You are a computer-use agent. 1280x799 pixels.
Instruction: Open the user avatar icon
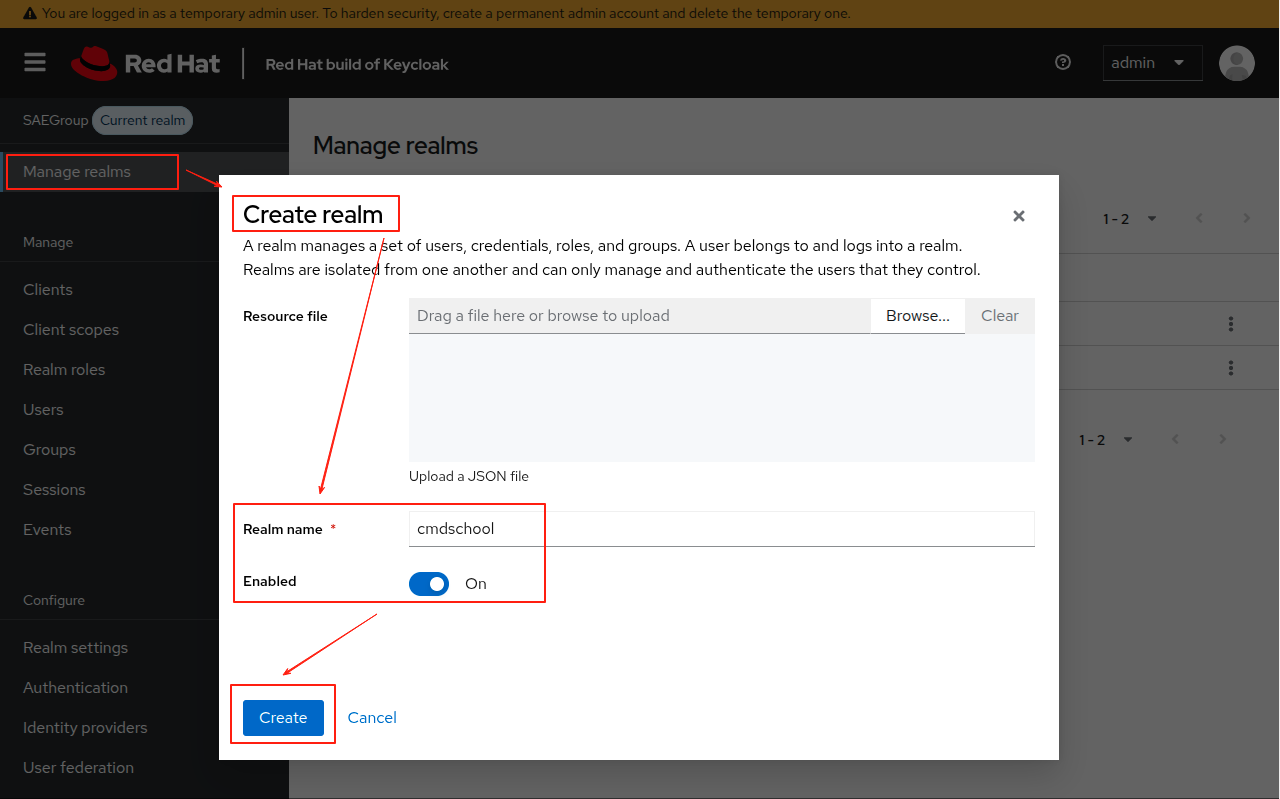(x=1237, y=63)
